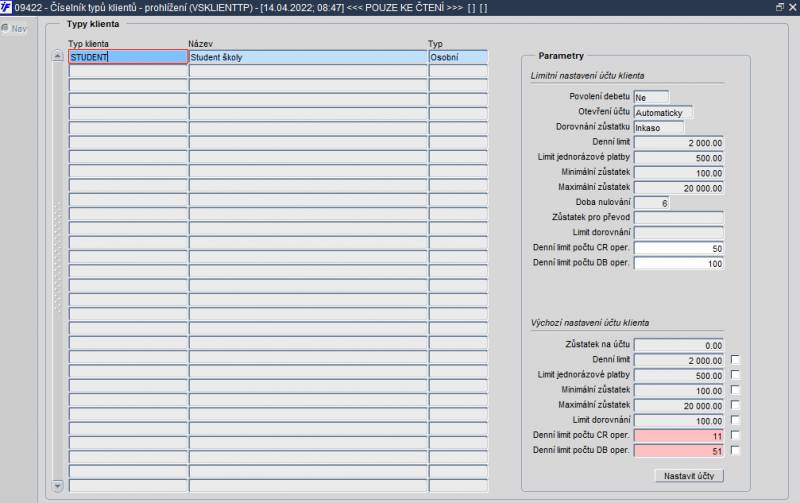Open Dorovnání zůstatku field showing Inkaso
The width and height of the screenshot is (800, 503).
coord(659,128)
